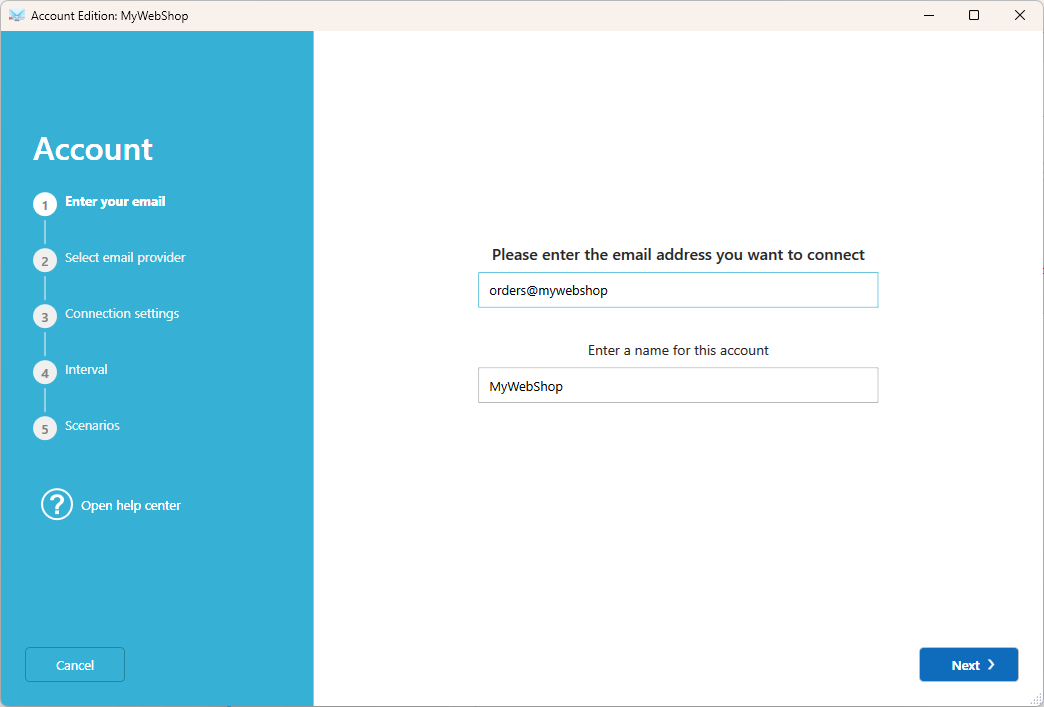Click the step 5 number circle
The width and height of the screenshot is (1044, 707).
[x=45, y=429]
